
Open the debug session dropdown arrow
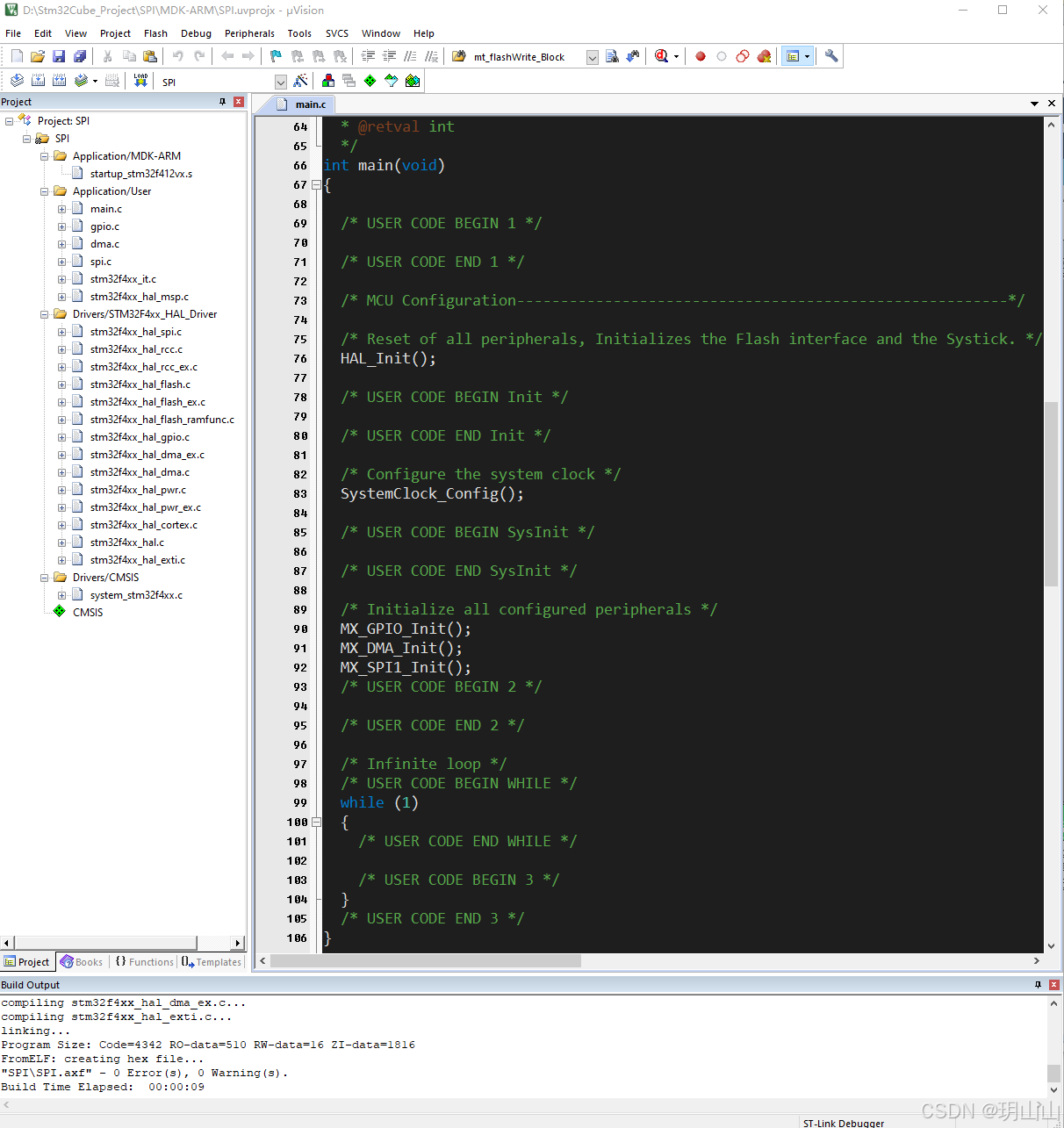(x=676, y=57)
